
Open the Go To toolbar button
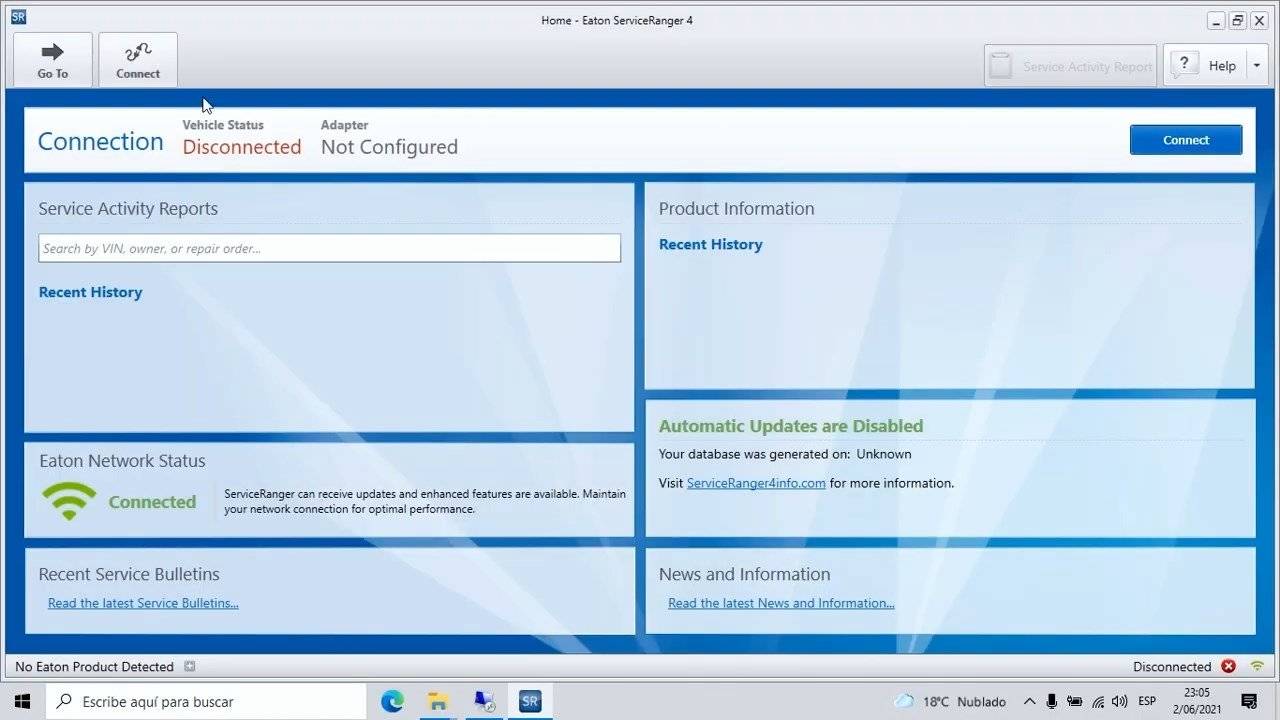pos(53,59)
